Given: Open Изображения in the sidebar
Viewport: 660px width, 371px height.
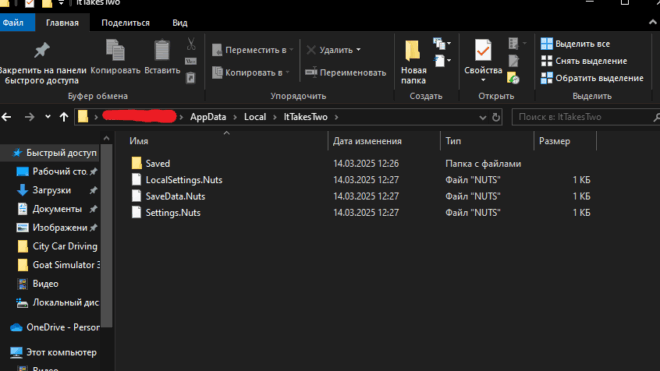Looking at the screenshot, I should (x=57, y=228).
